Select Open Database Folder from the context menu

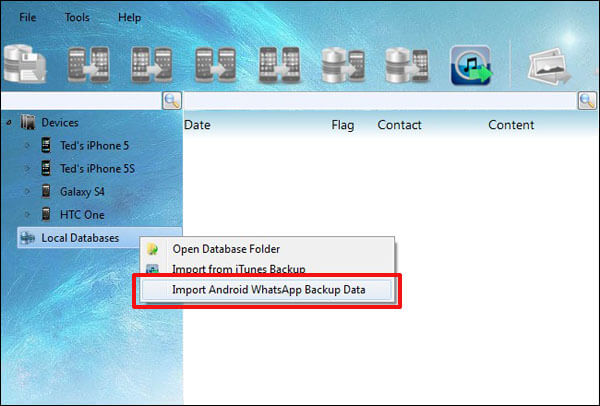coord(226,249)
